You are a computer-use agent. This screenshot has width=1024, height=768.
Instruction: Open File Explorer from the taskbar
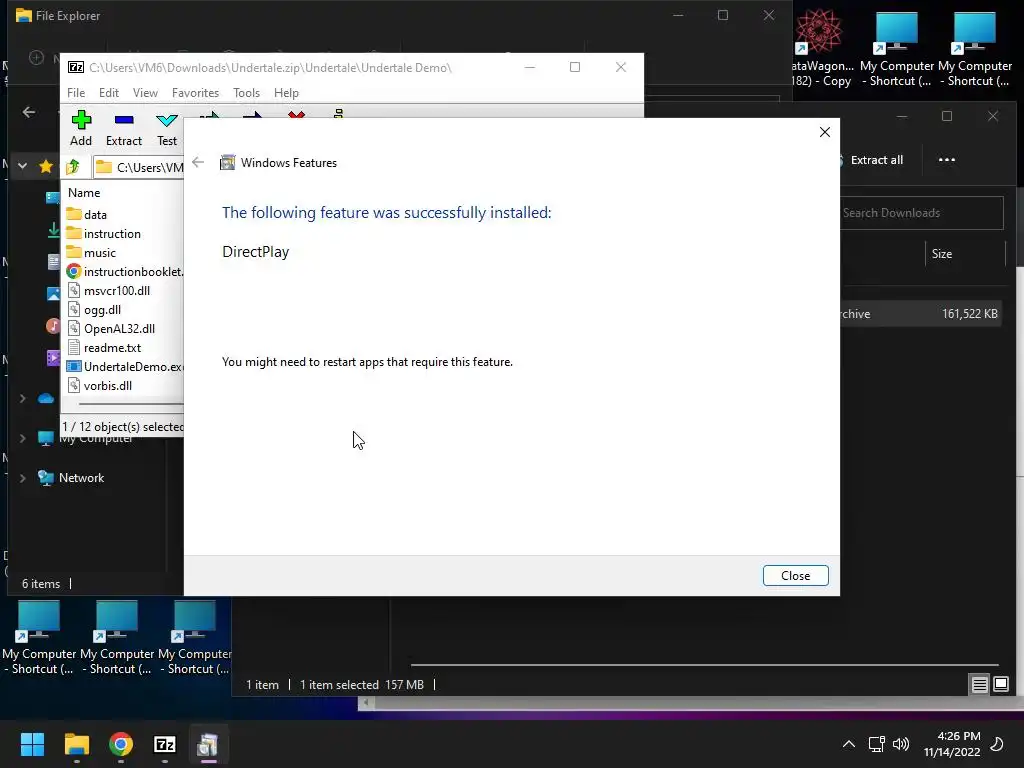pyautogui.click(x=76, y=744)
